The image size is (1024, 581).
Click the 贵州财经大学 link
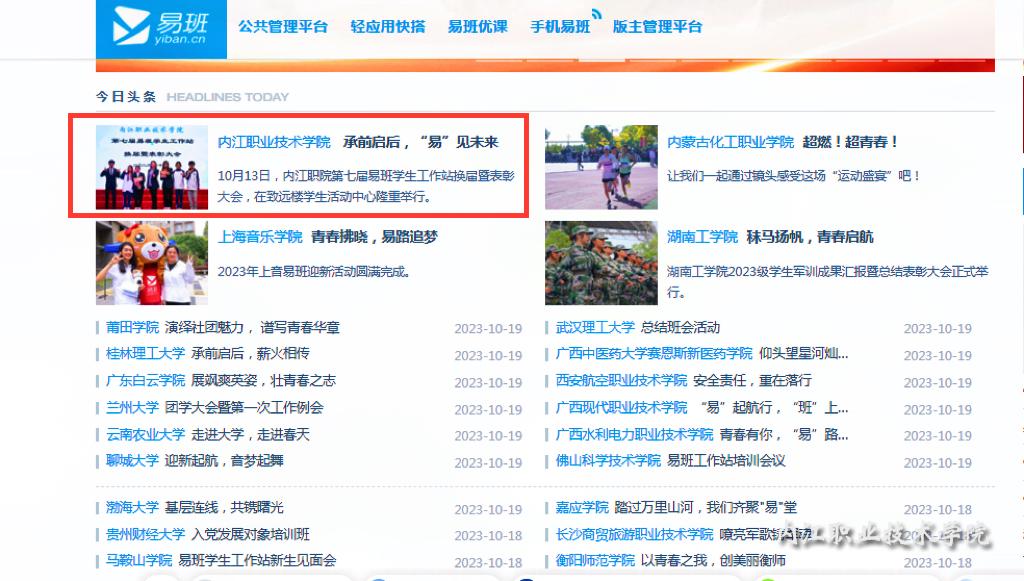tap(146, 535)
